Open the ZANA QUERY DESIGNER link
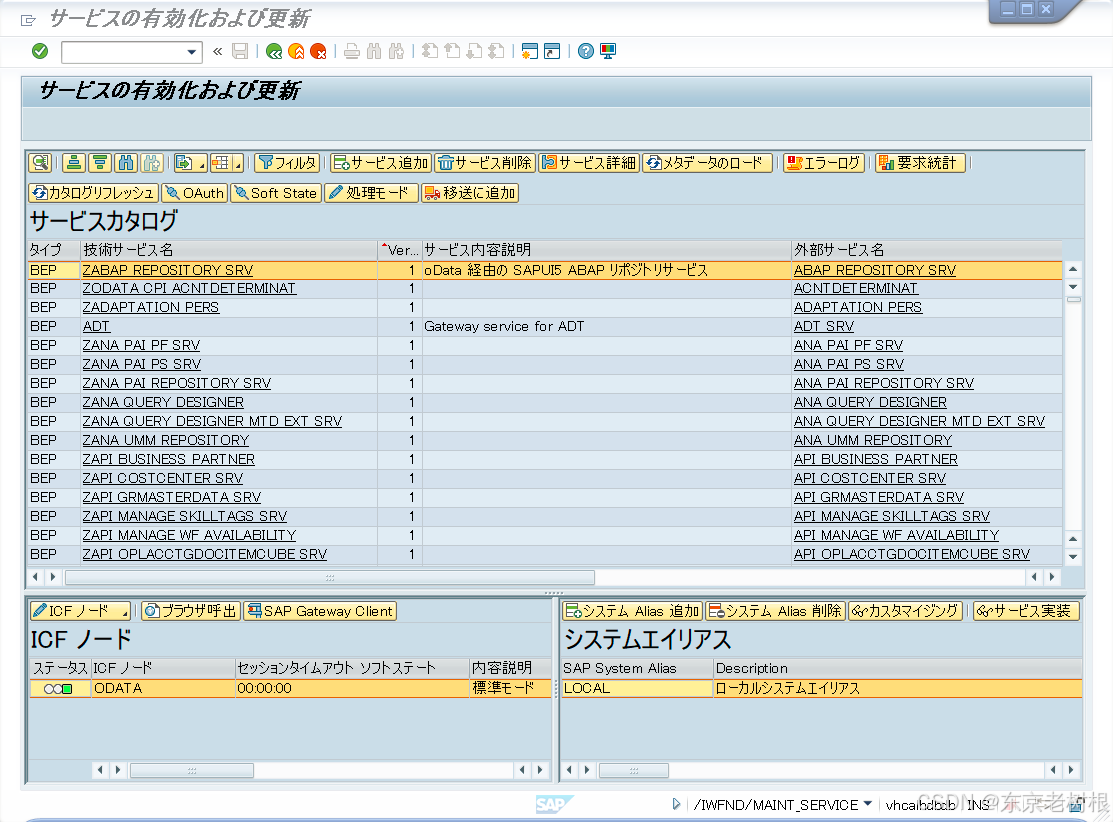The height and width of the screenshot is (822, 1113). coord(163,402)
